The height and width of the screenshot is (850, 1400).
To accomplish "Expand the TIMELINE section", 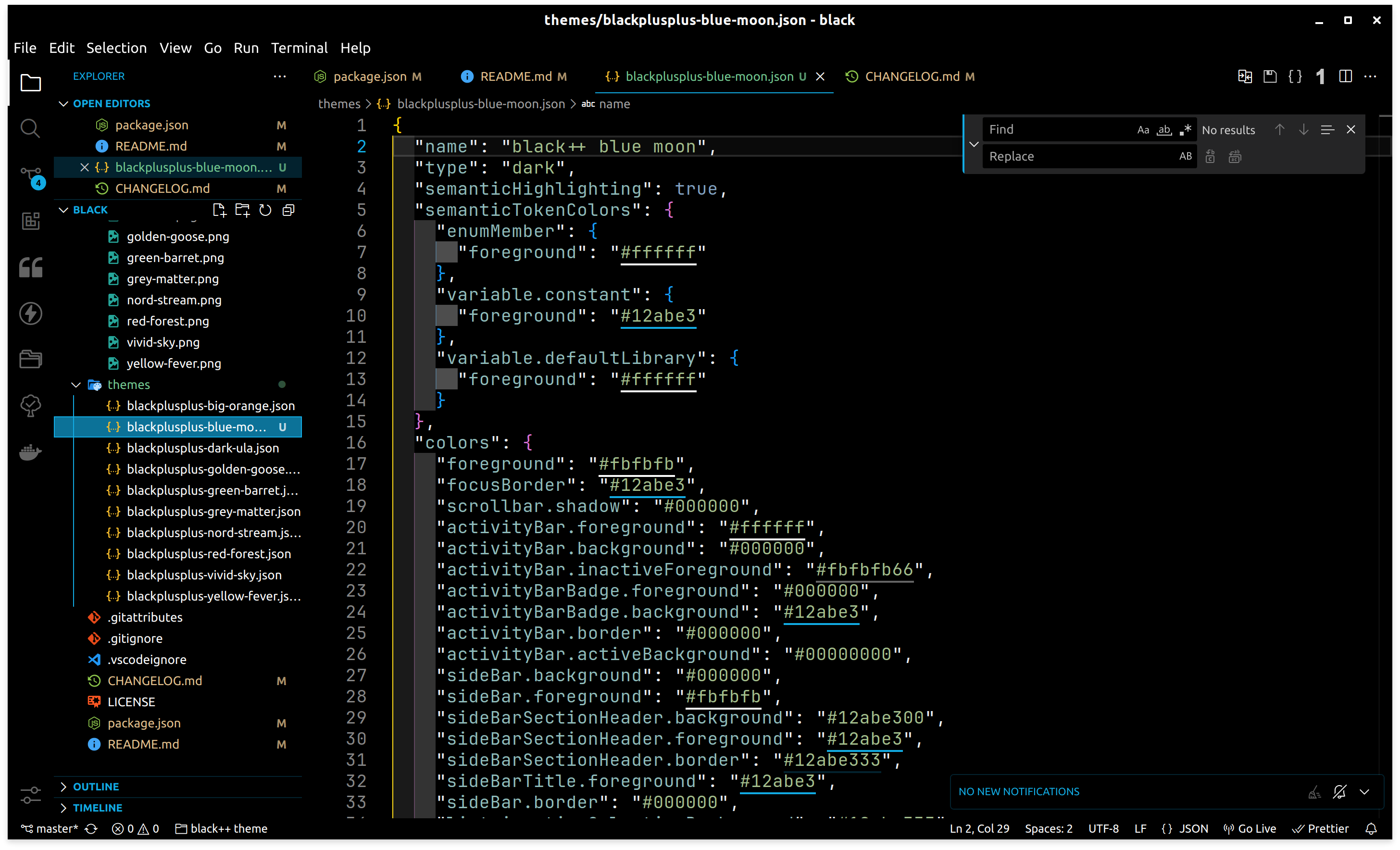I will point(63,807).
